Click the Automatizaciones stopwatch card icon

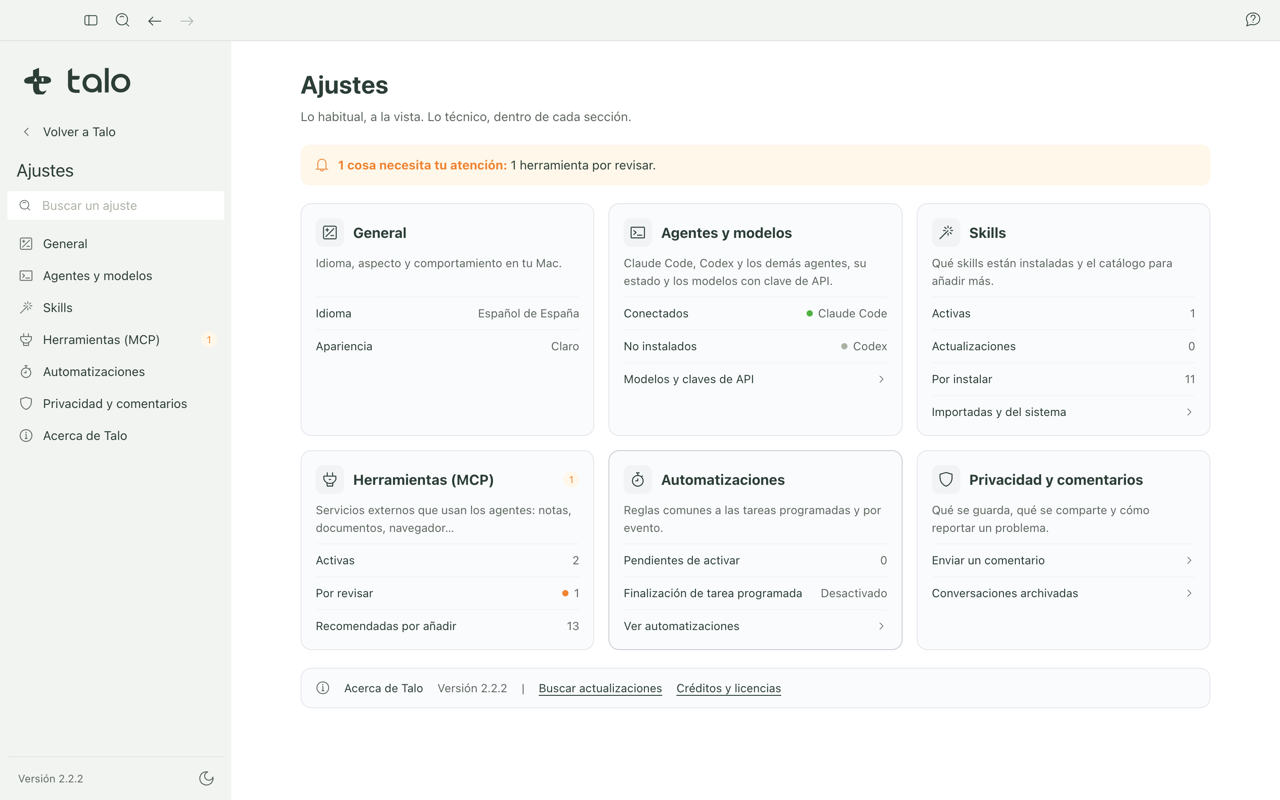638,479
